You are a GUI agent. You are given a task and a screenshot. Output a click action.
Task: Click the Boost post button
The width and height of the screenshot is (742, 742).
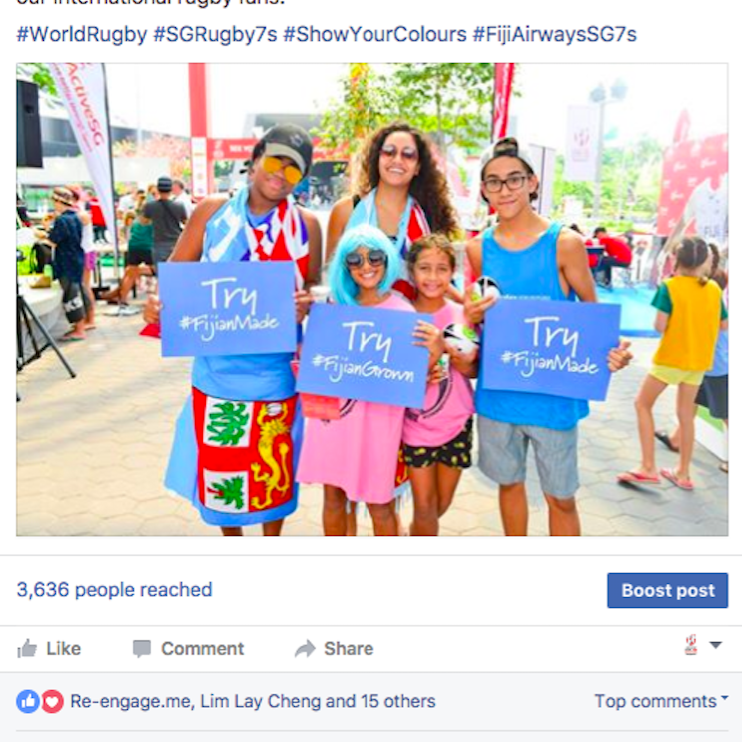pos(667,590)
